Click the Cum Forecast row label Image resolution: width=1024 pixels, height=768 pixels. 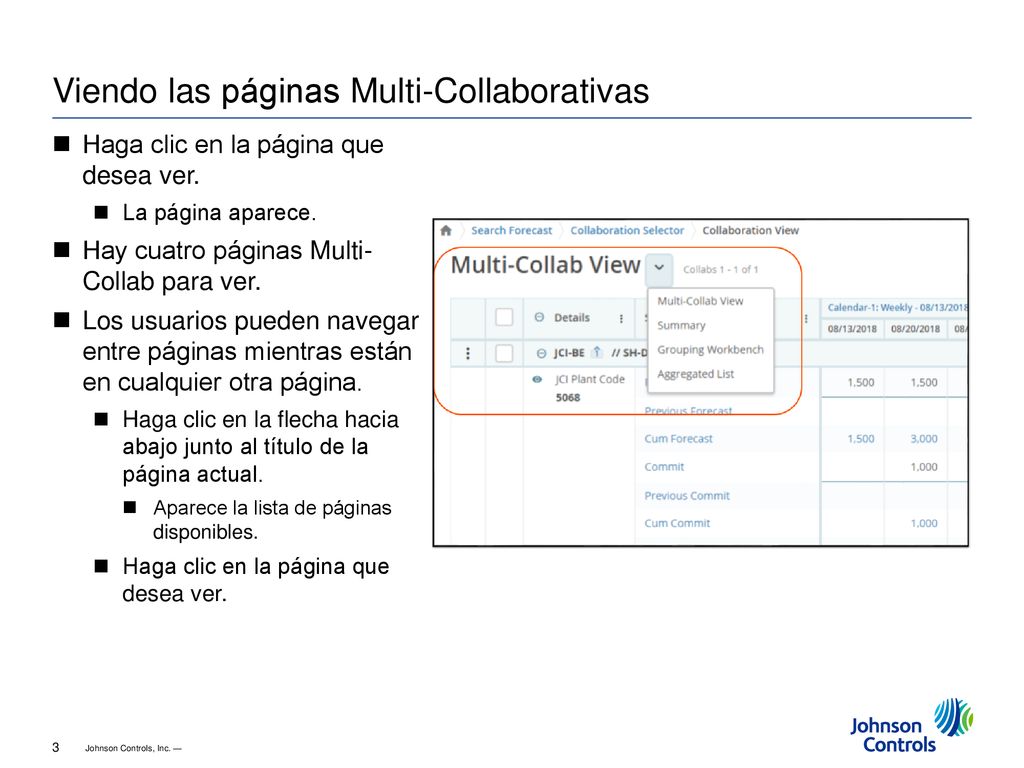click(x=679, y=439)
